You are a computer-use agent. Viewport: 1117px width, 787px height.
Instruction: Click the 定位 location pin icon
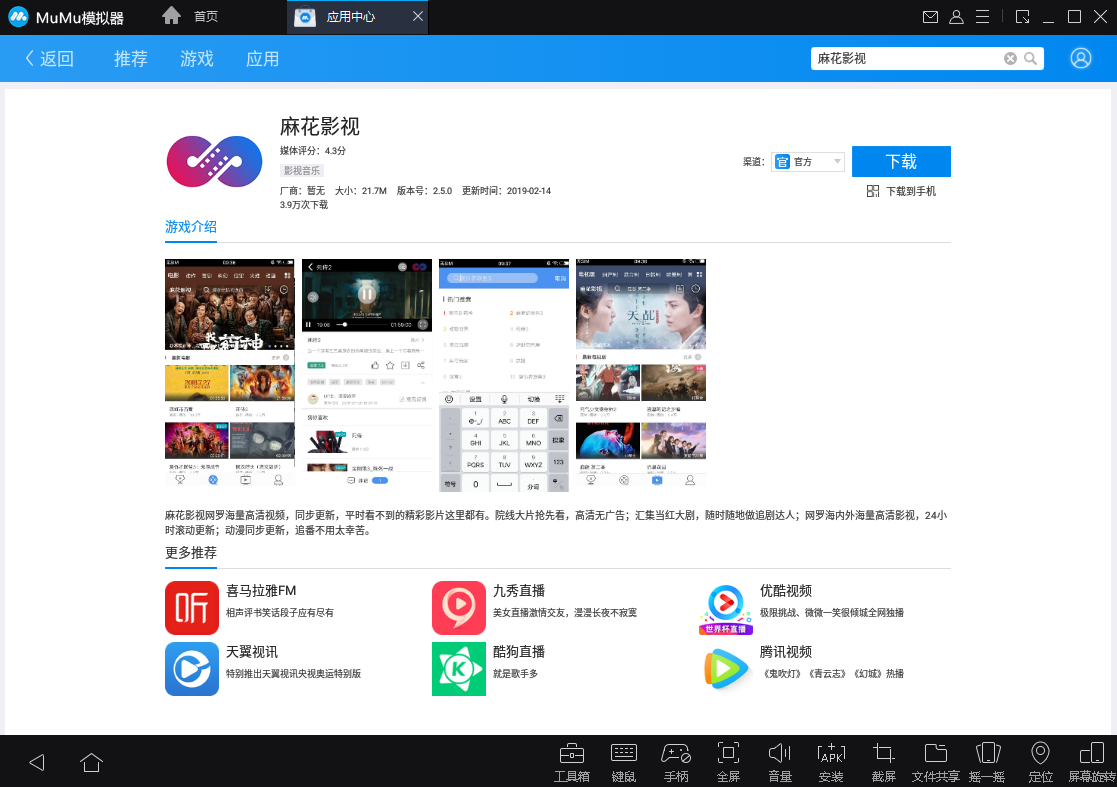click(x=1040, y=754)
